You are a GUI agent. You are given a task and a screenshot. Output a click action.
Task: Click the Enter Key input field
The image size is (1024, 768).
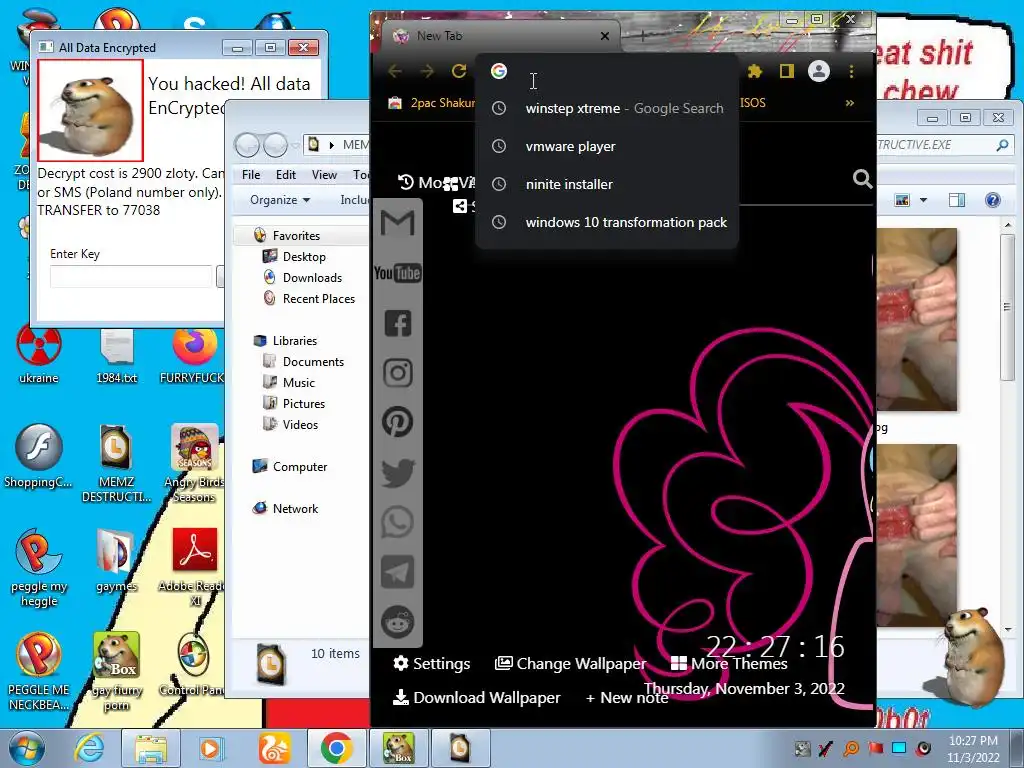pyautogui.click(x=131, y=276)
